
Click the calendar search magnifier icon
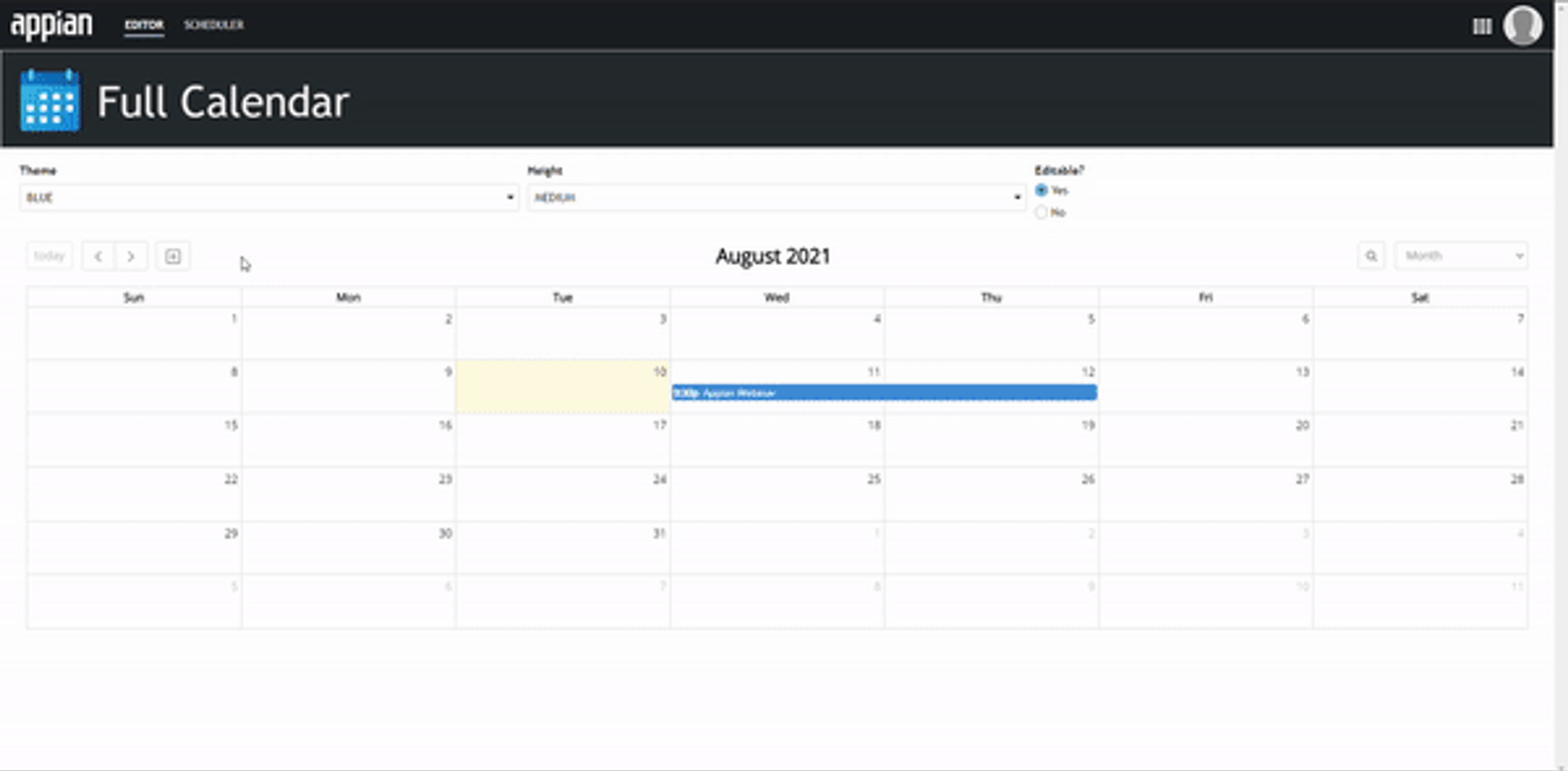pyautogui.click(x=1371, y=256)
